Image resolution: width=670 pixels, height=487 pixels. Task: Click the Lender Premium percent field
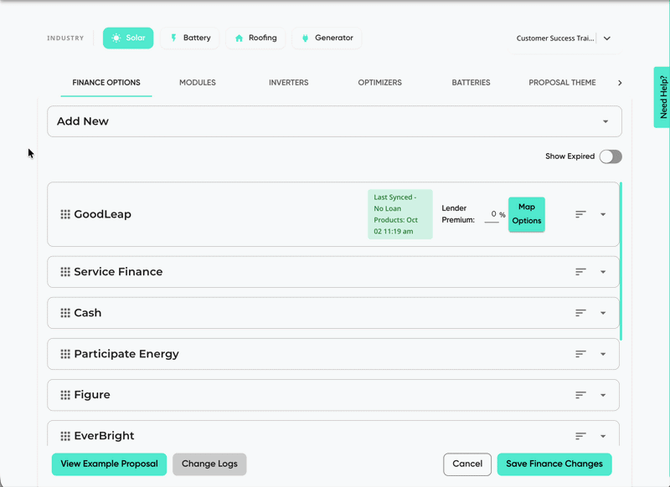coord(492,214)
